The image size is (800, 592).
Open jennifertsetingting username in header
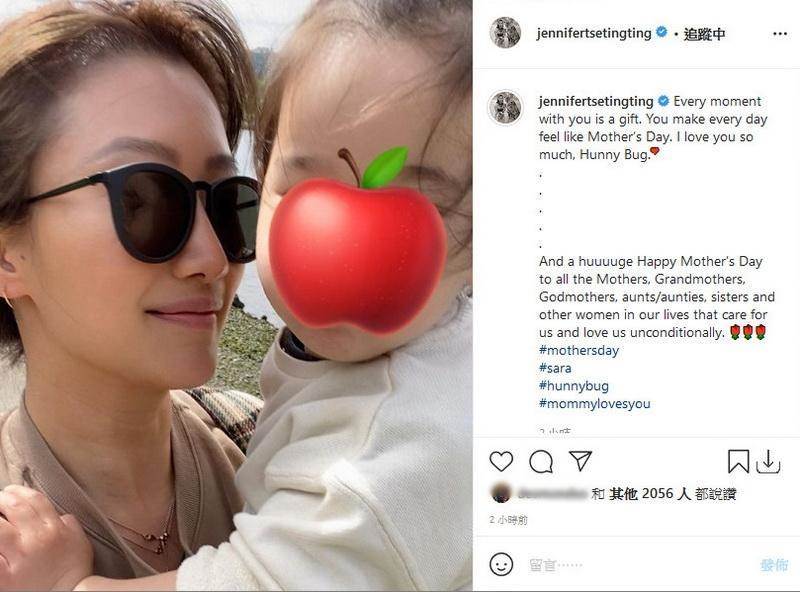[x=594, y=34]
